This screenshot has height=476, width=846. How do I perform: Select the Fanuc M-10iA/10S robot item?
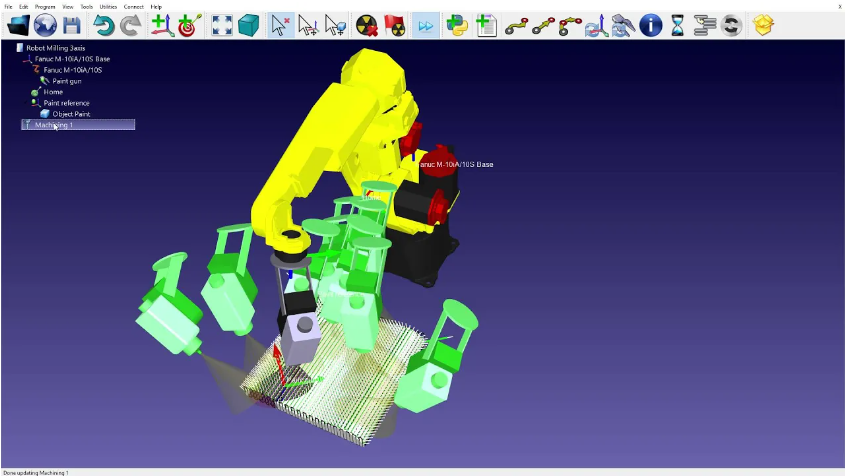[x=73, y=70]
